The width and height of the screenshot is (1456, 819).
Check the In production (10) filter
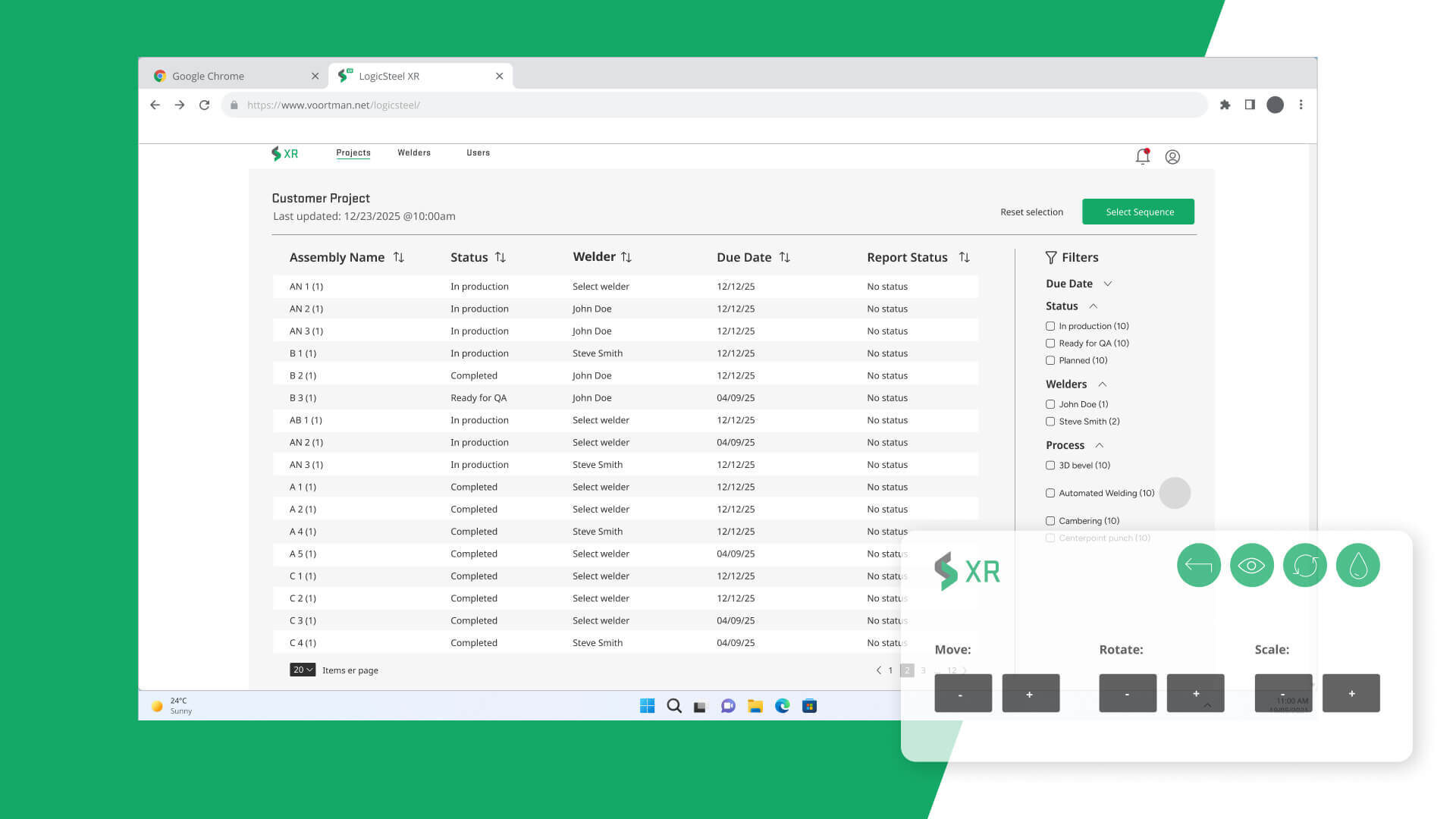point(1050,326)
